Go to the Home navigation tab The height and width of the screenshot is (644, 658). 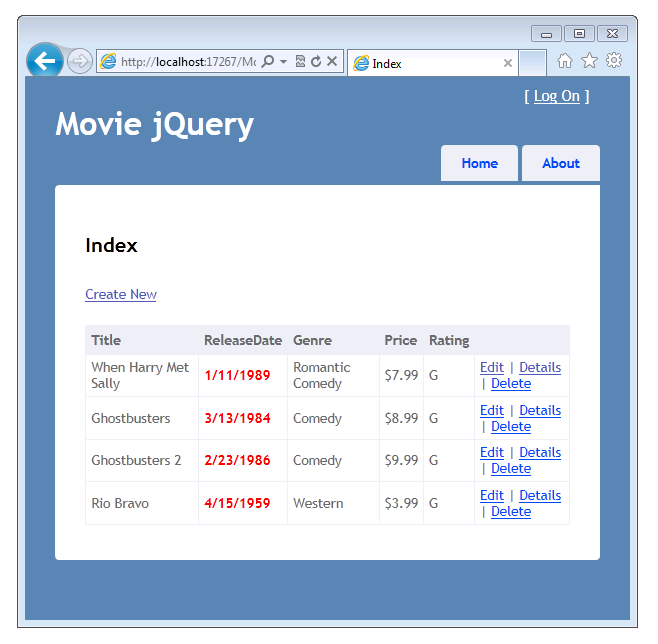479,163
